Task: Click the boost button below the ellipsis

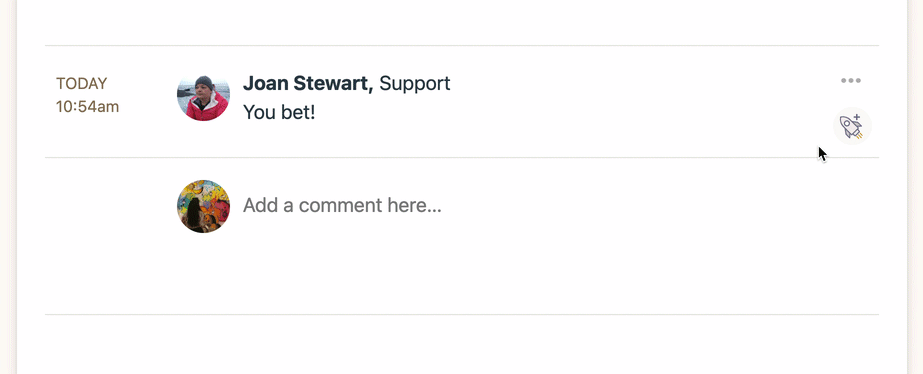Action: [x=852, y=126]
